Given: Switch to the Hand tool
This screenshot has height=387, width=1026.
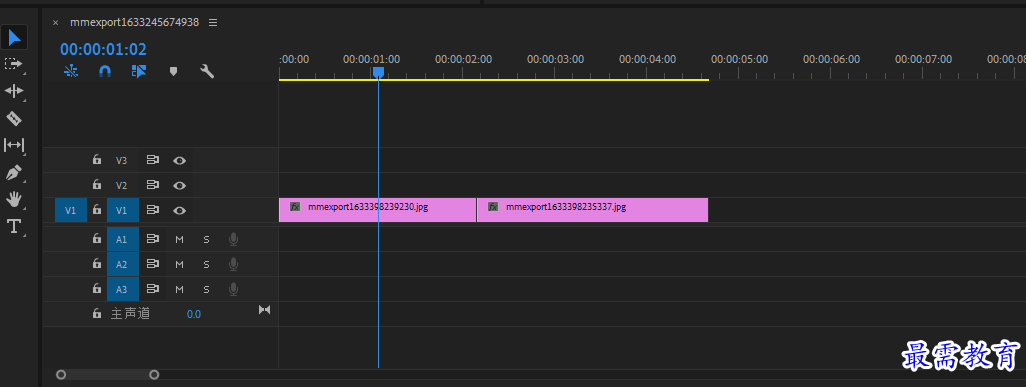Looking at the screenshot, I should point(14,200).
